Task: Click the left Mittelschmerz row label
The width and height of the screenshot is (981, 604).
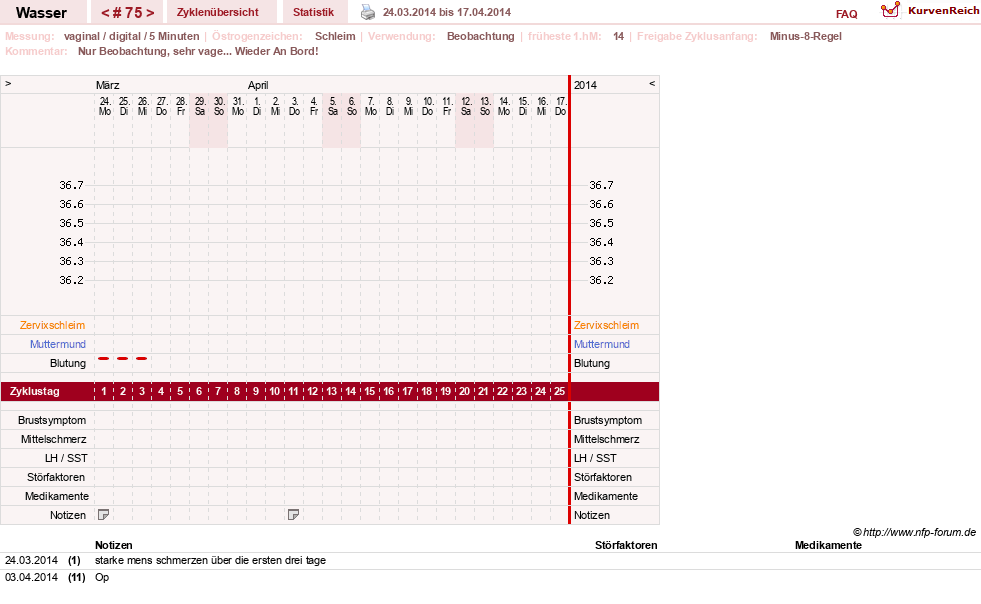Action: 53,439
